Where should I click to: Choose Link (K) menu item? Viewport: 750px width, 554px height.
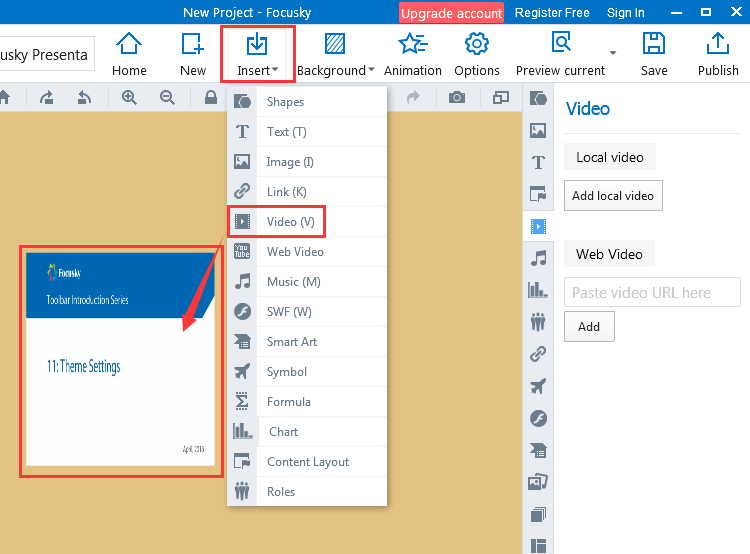(307, 192)
